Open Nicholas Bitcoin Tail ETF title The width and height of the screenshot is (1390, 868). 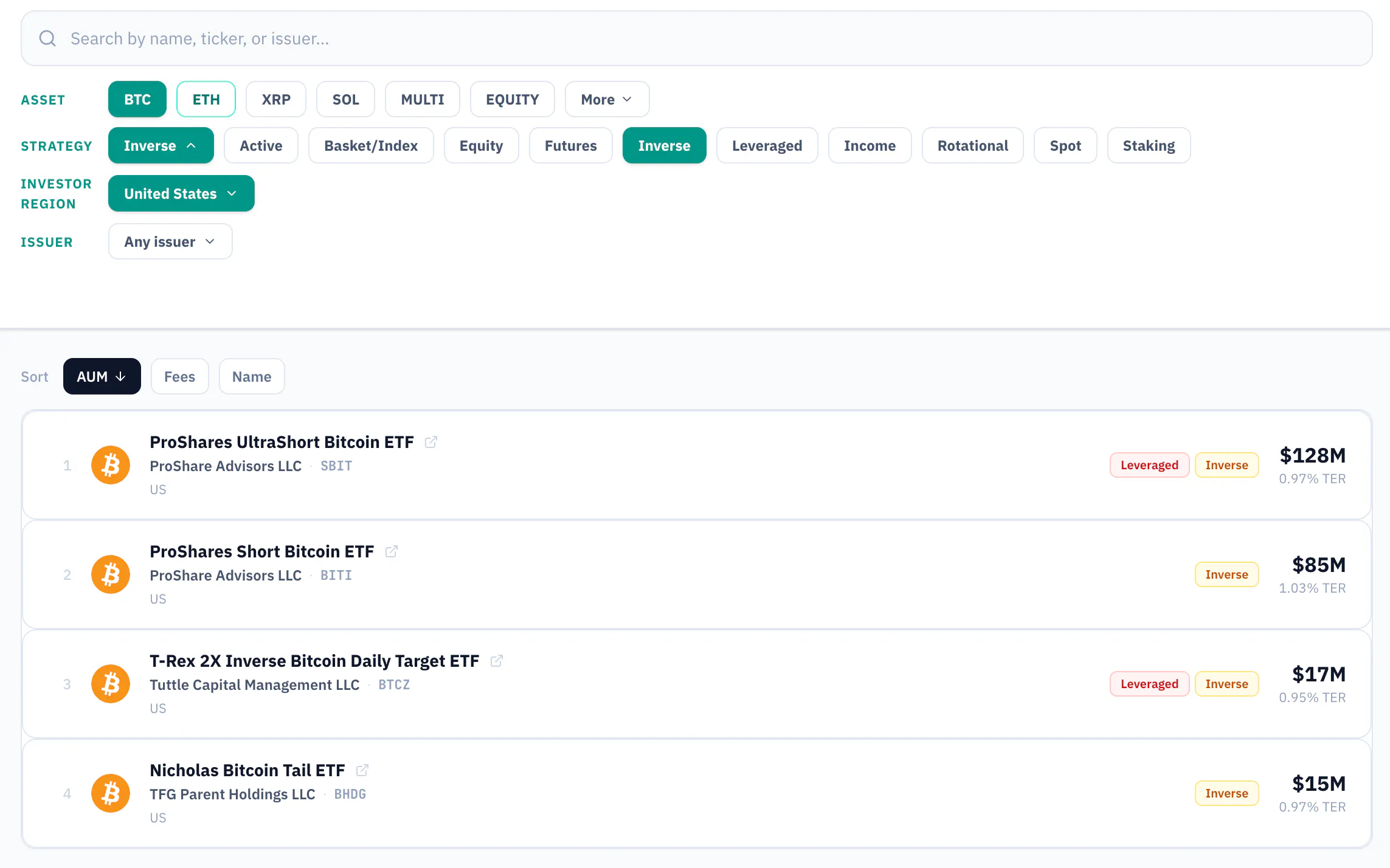247,770
